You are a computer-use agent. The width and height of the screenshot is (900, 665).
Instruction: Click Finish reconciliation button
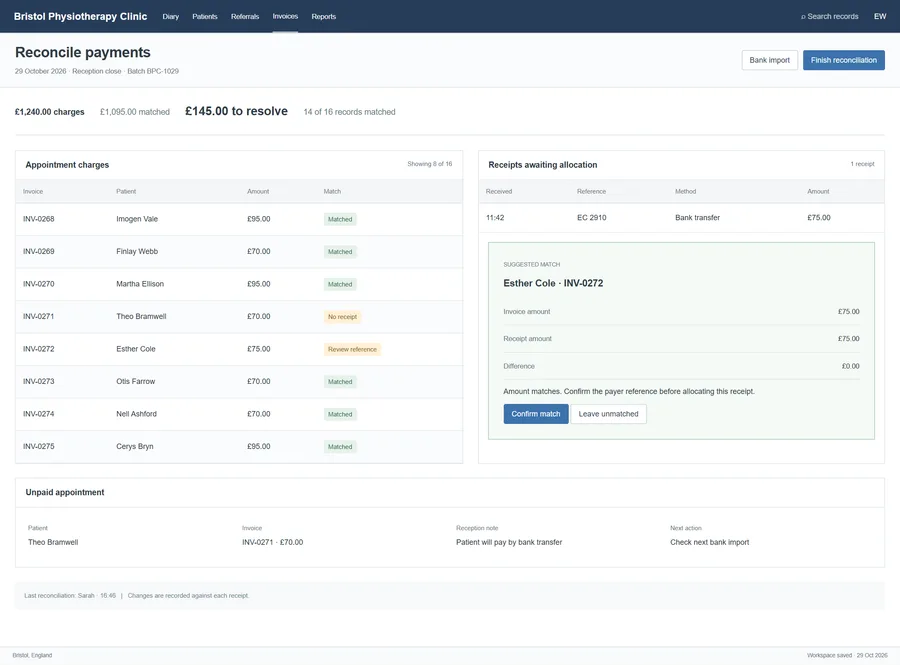[843, 60]
